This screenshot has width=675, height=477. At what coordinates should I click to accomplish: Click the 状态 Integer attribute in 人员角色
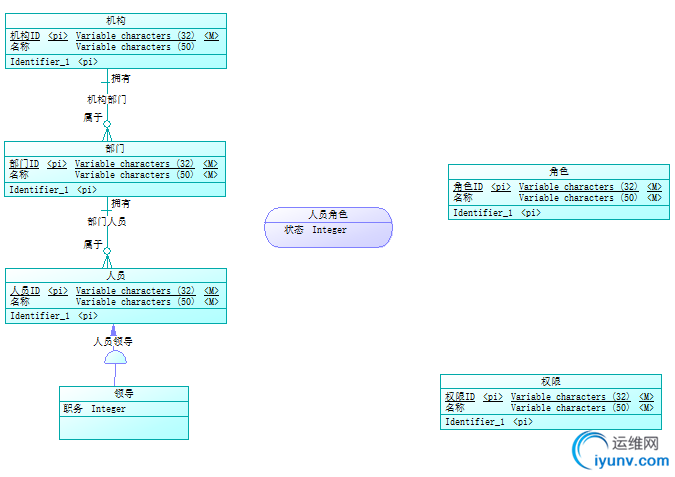tap(315, 230)
